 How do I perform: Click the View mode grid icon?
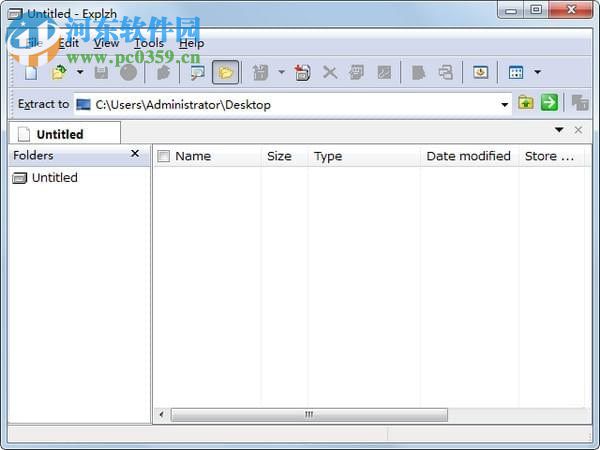pos(516,72)
